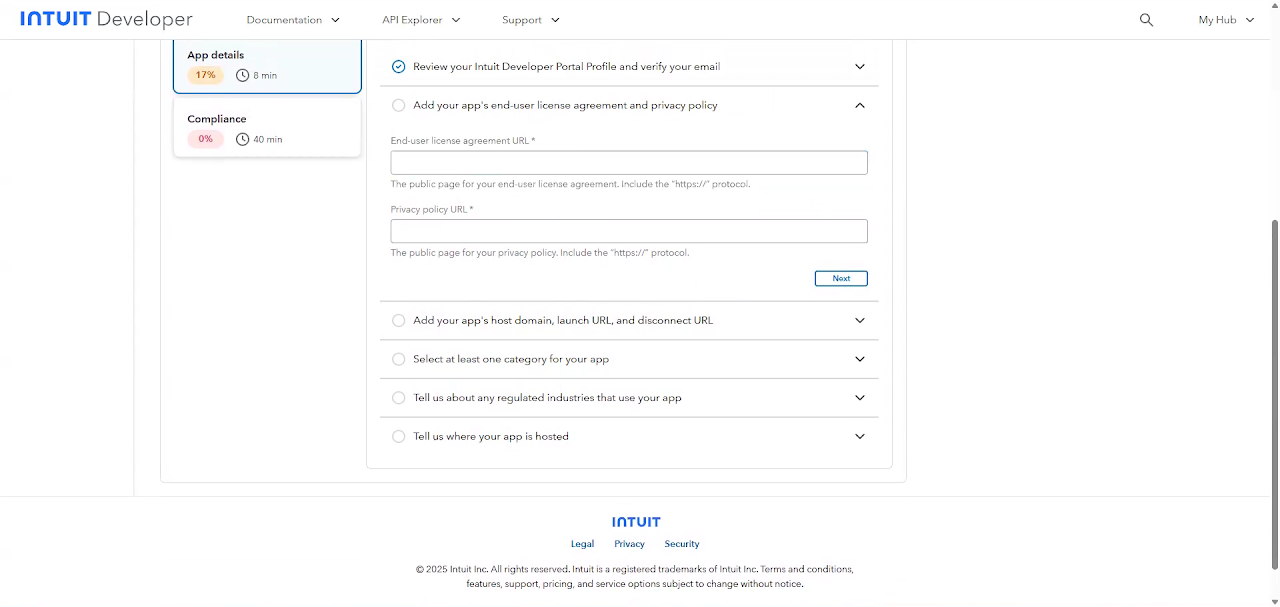Open the My Hub dropdown
1280x607 pixels.
pos(1226,20)
